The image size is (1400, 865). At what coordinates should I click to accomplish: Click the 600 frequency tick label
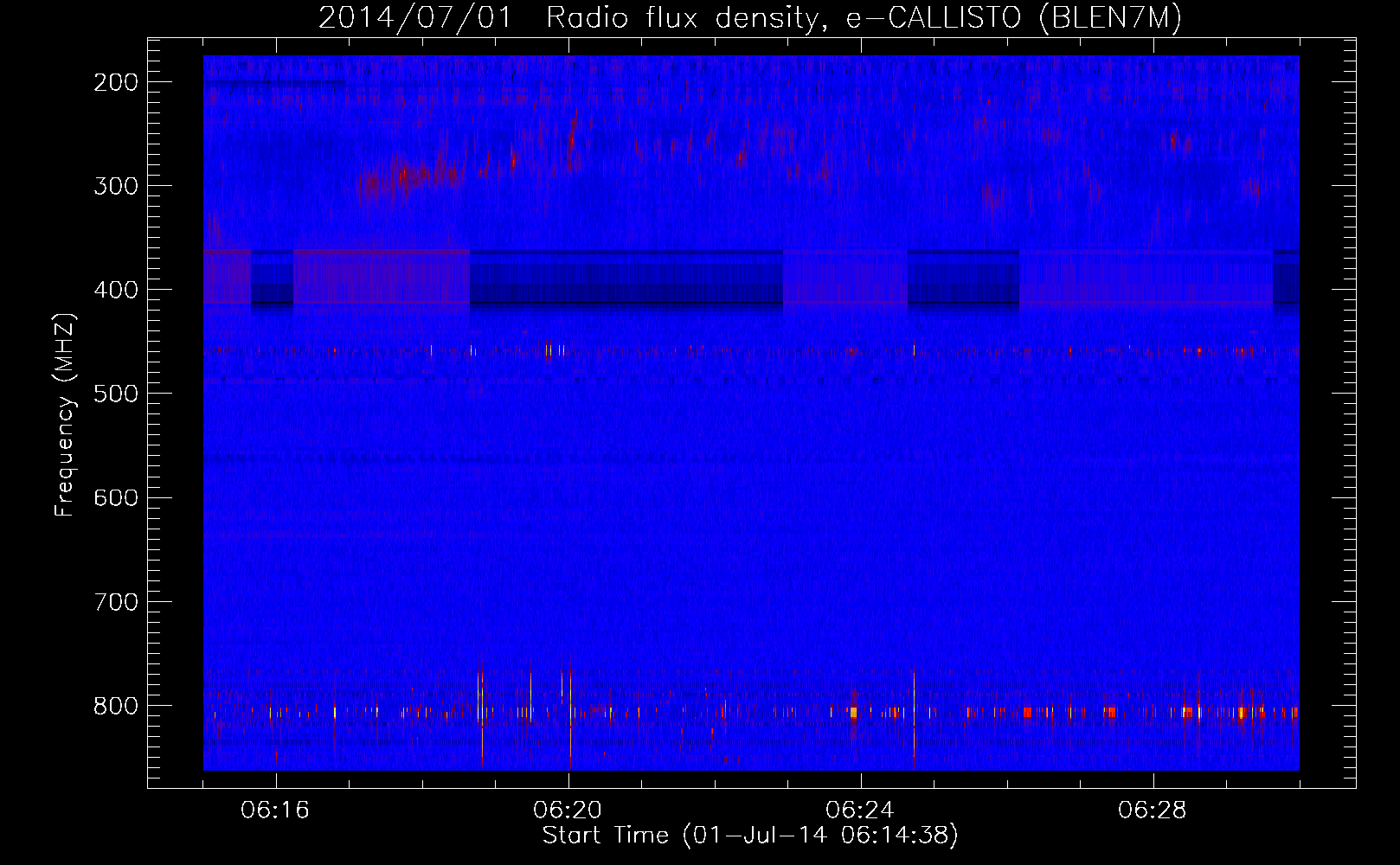(x=116, y=497)
